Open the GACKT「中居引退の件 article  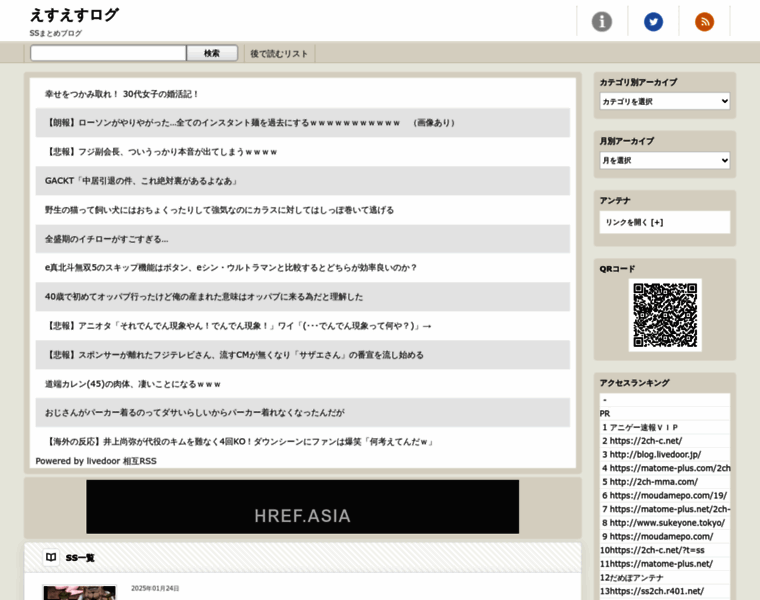tap(142, 181)
